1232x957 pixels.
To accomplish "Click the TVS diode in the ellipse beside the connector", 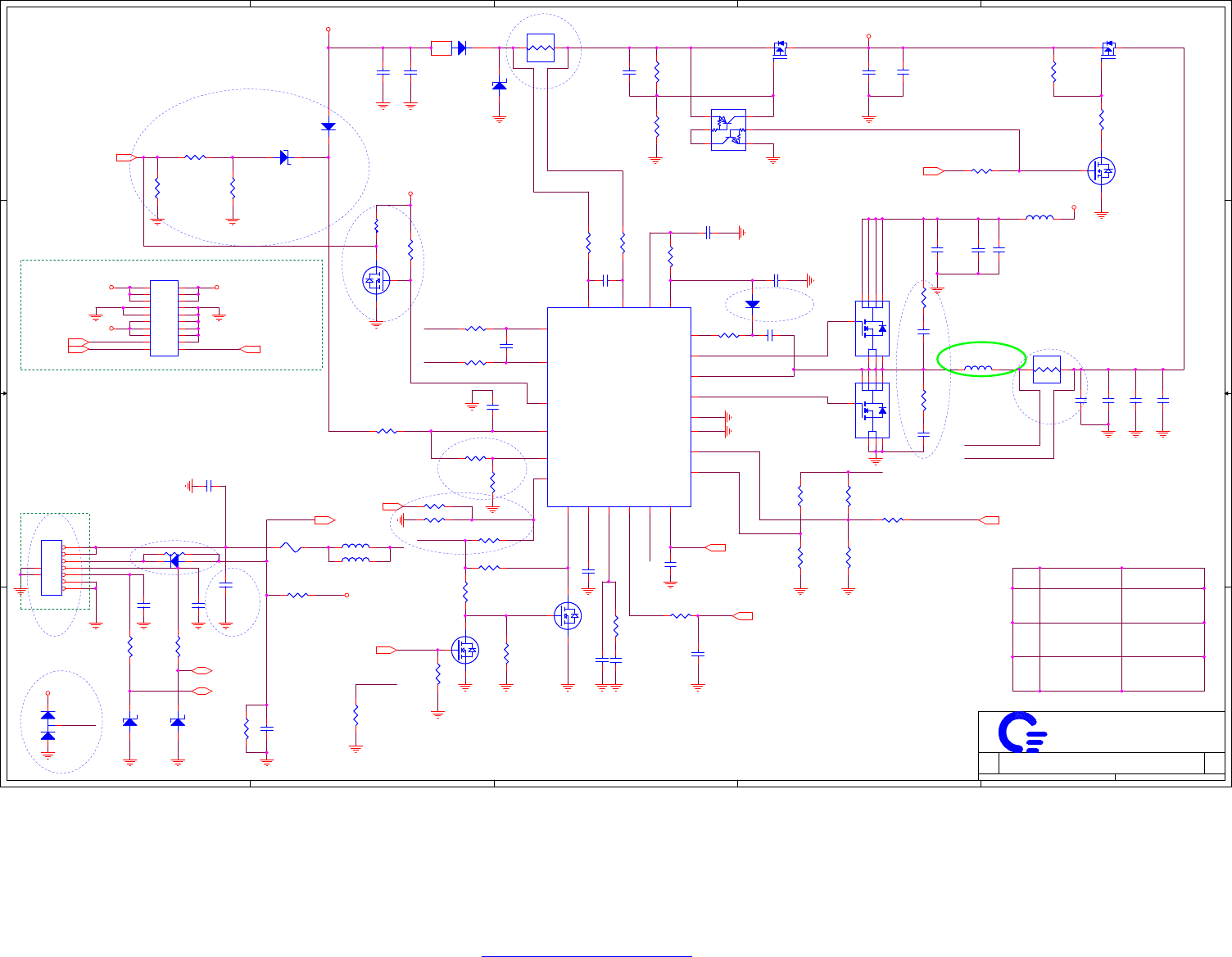I will [174, 560].
